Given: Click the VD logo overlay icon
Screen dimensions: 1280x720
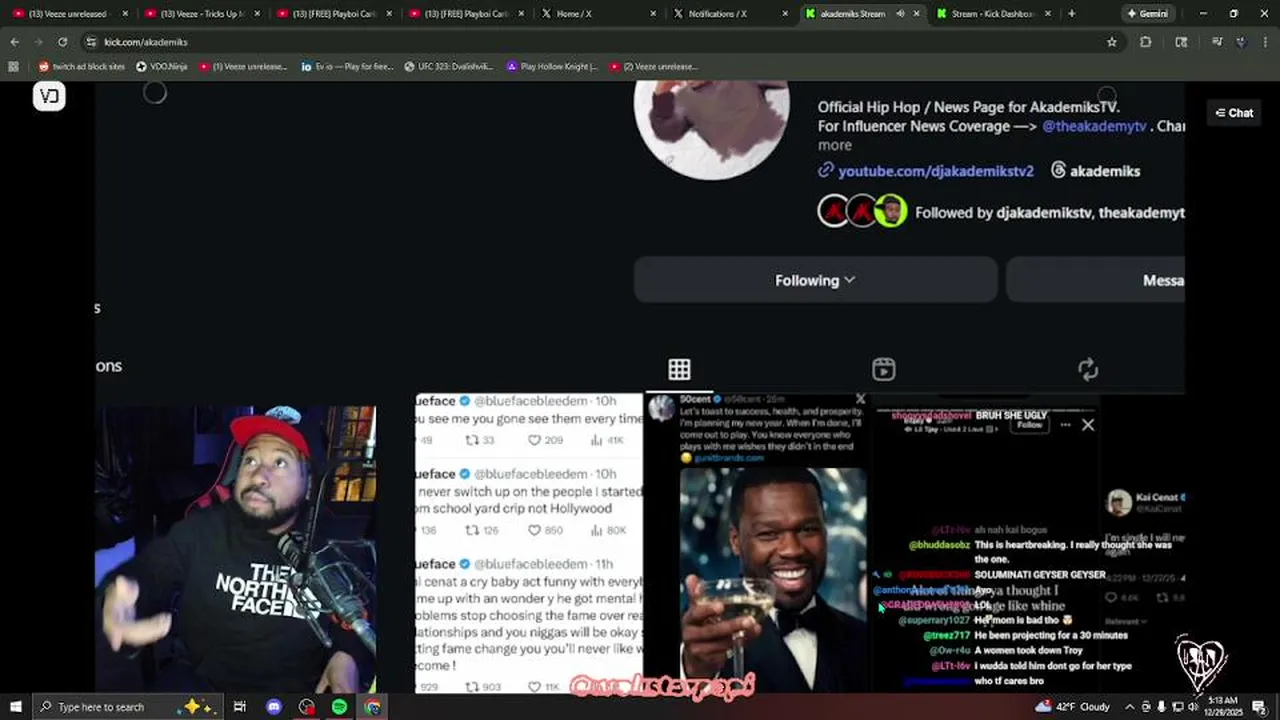Looking at the screenshot, I should pos(49,96).
